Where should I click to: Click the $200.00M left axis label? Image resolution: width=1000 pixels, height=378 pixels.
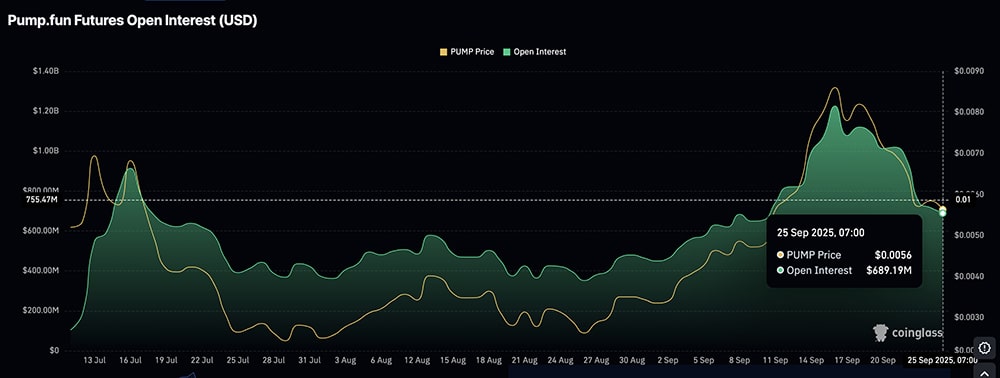point(42,310)
